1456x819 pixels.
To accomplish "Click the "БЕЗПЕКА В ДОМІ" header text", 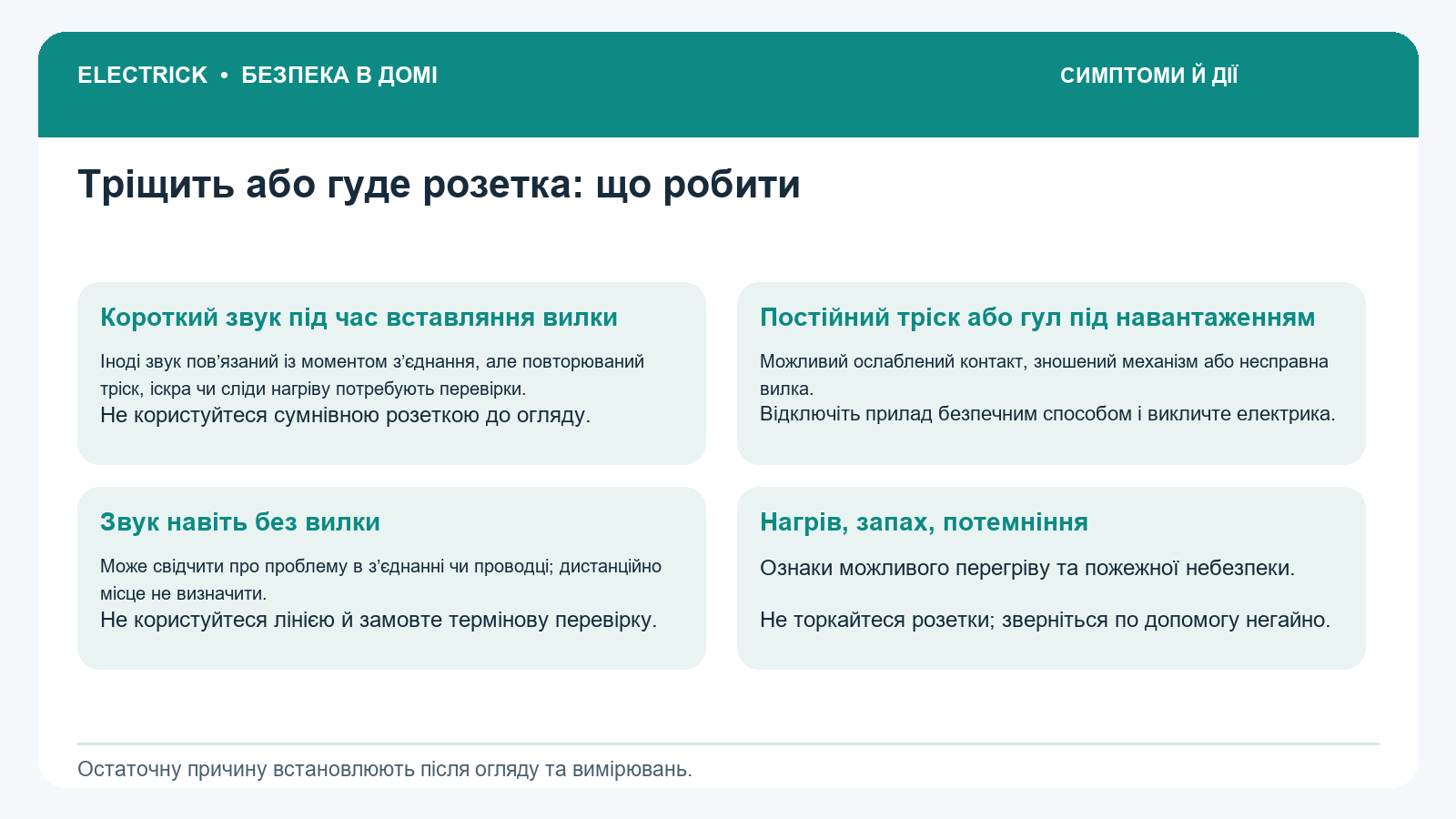I will tap(339, 76).
